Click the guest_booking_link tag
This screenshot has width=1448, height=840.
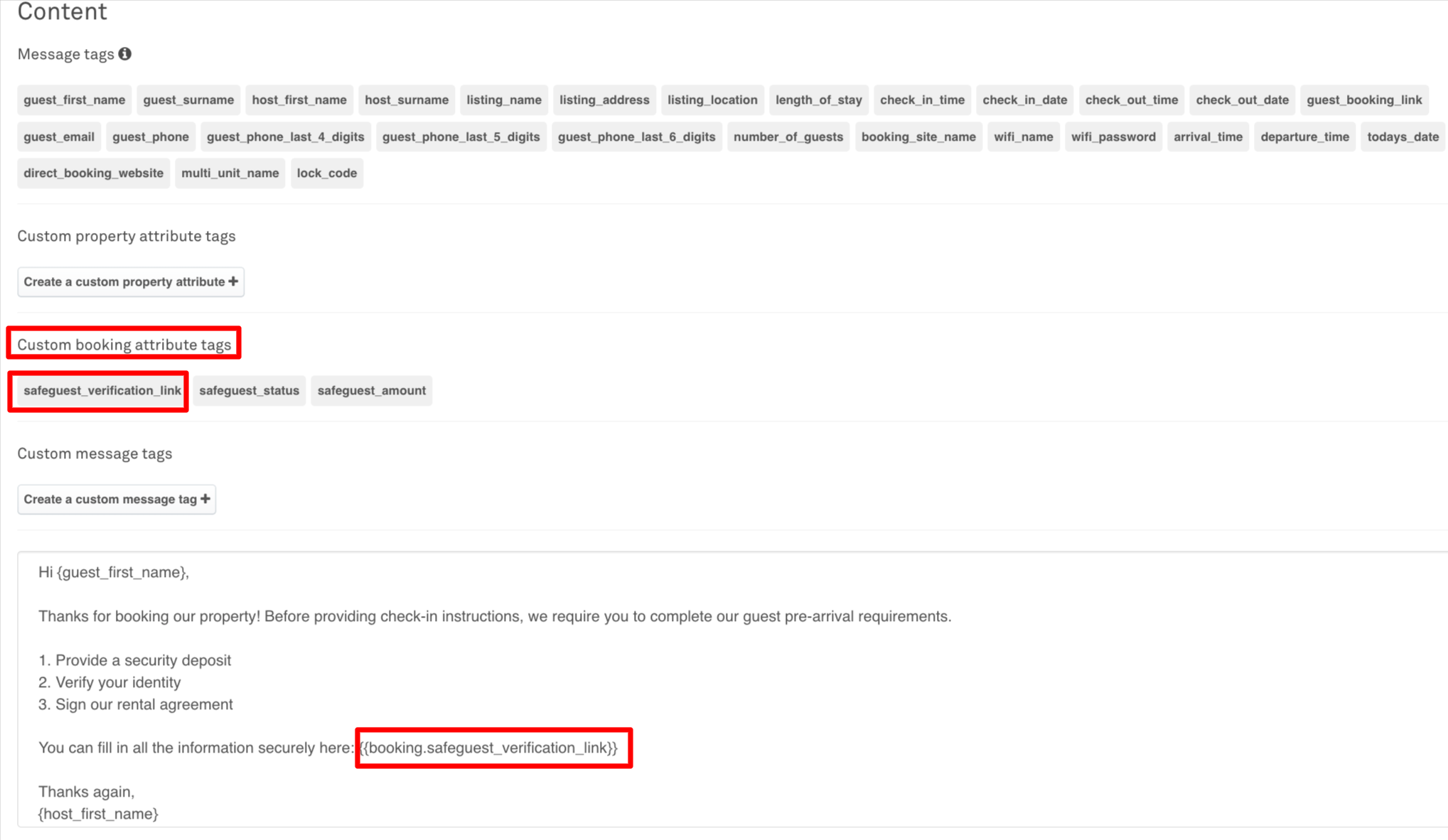click(x=1363, y=100)
